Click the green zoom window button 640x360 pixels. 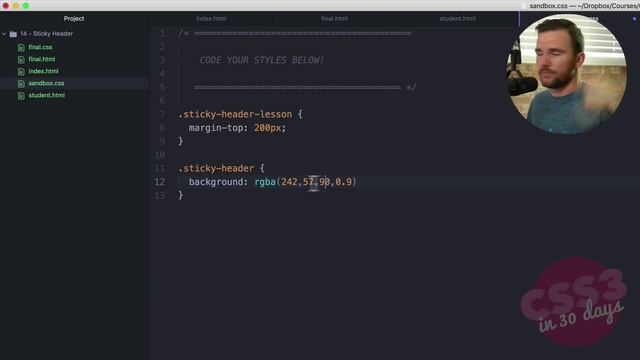(26, 6)
